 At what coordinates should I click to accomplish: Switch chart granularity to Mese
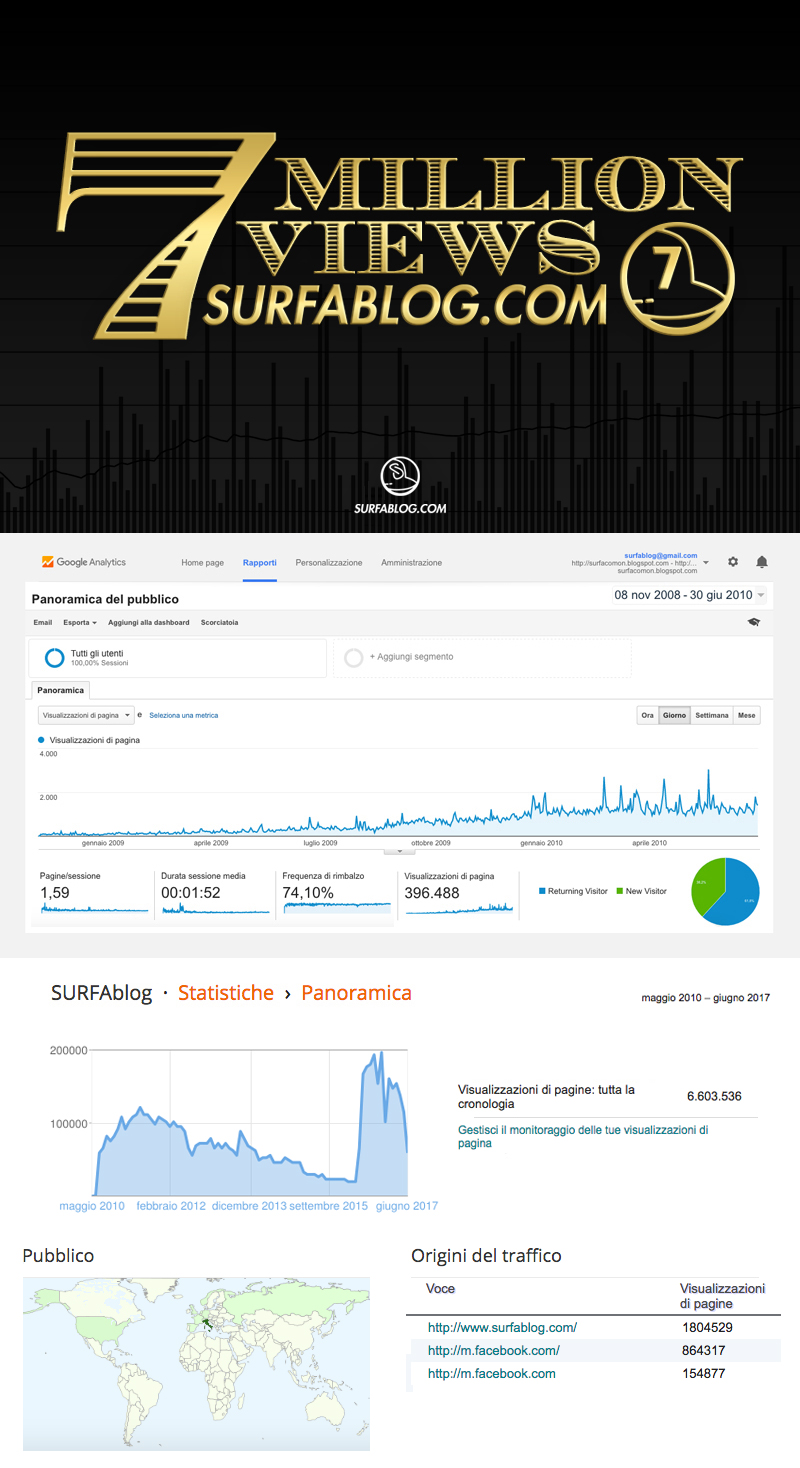746,715
